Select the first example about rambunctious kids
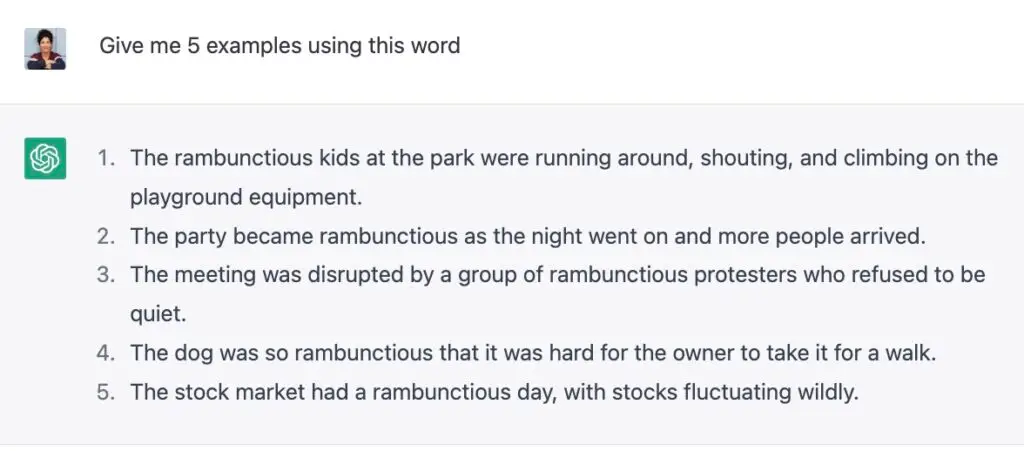The height and width of the screenshot is (451, 1024). (x=563, y=158)
